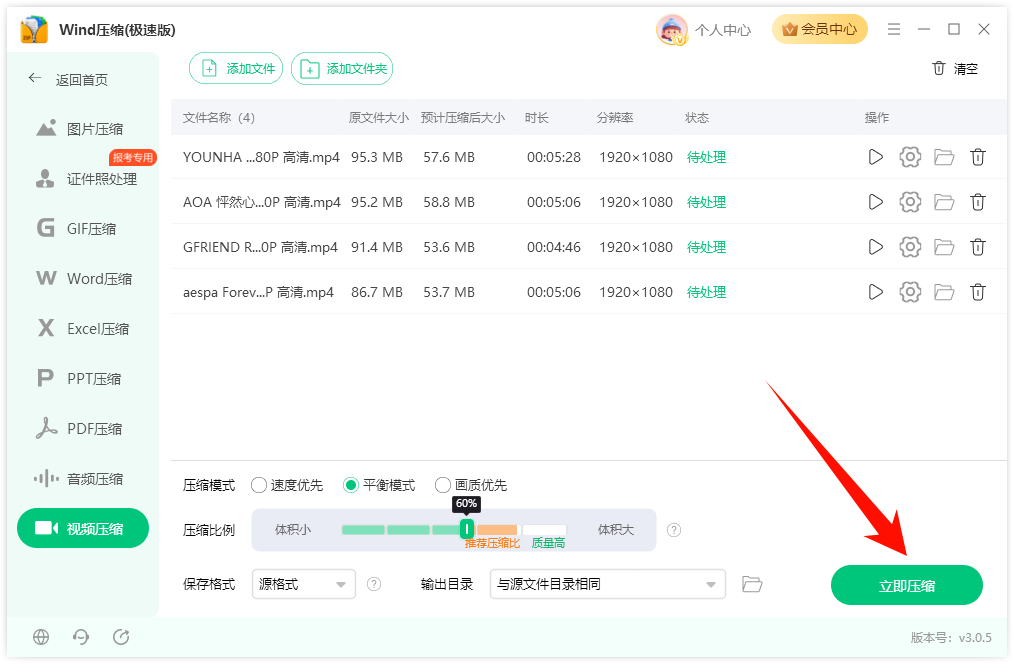This screenshot has height=664, width=1014.
Task: Open the headset support icon
Action: (x=81, y=637)
